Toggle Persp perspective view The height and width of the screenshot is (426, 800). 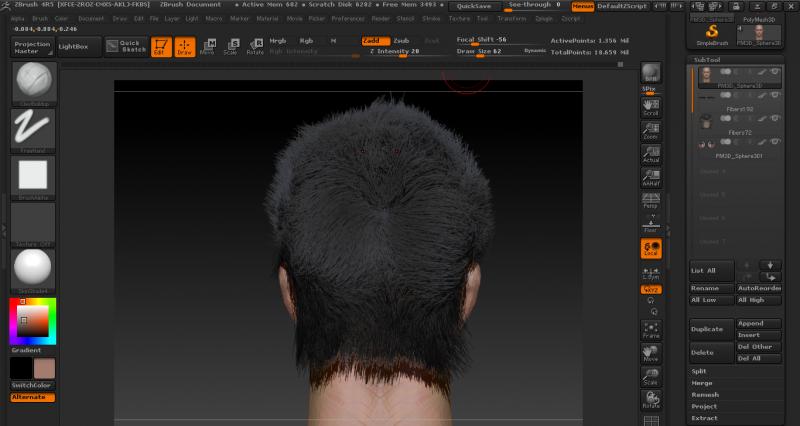[651, 201]
